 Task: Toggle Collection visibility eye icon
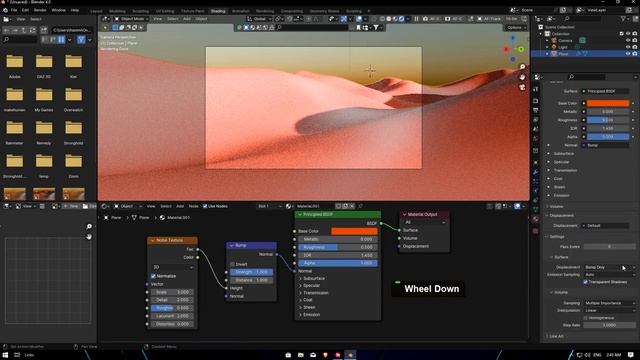click(x=628, y=34)
